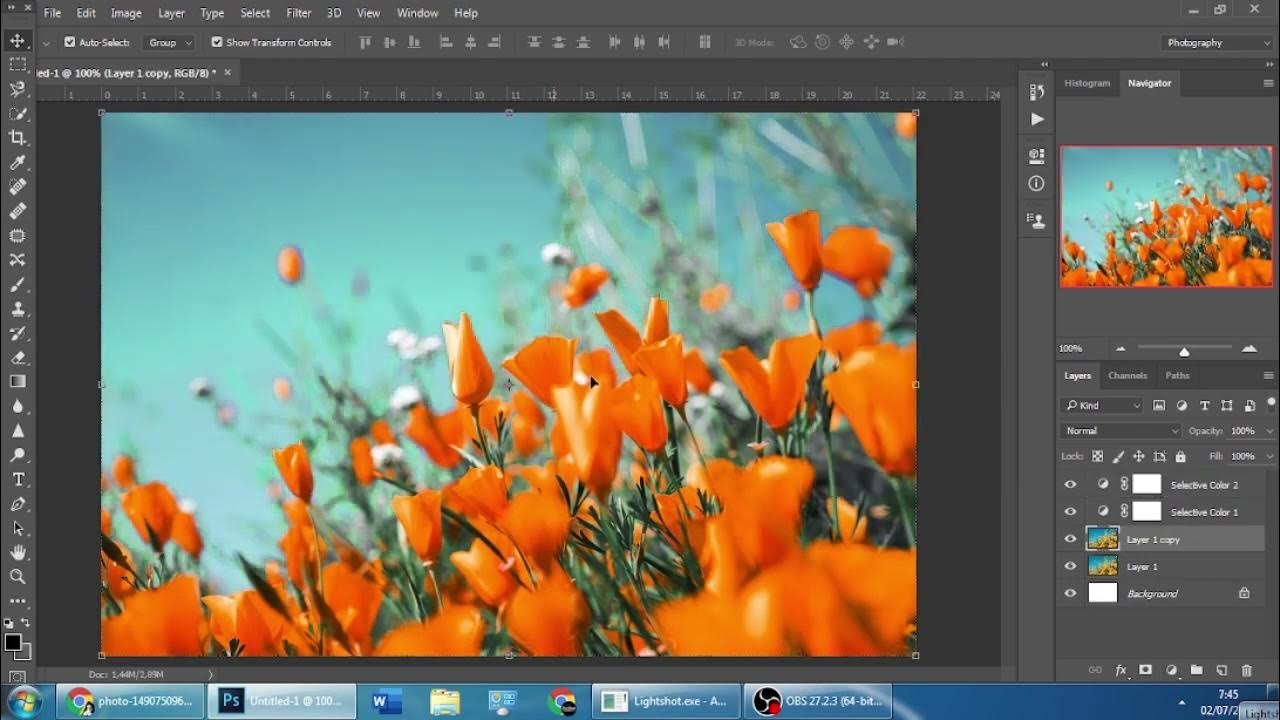This screenshot has height=720, width=1280.
Task: Toggle the Auto-Select checkbox
Action: 70,42
